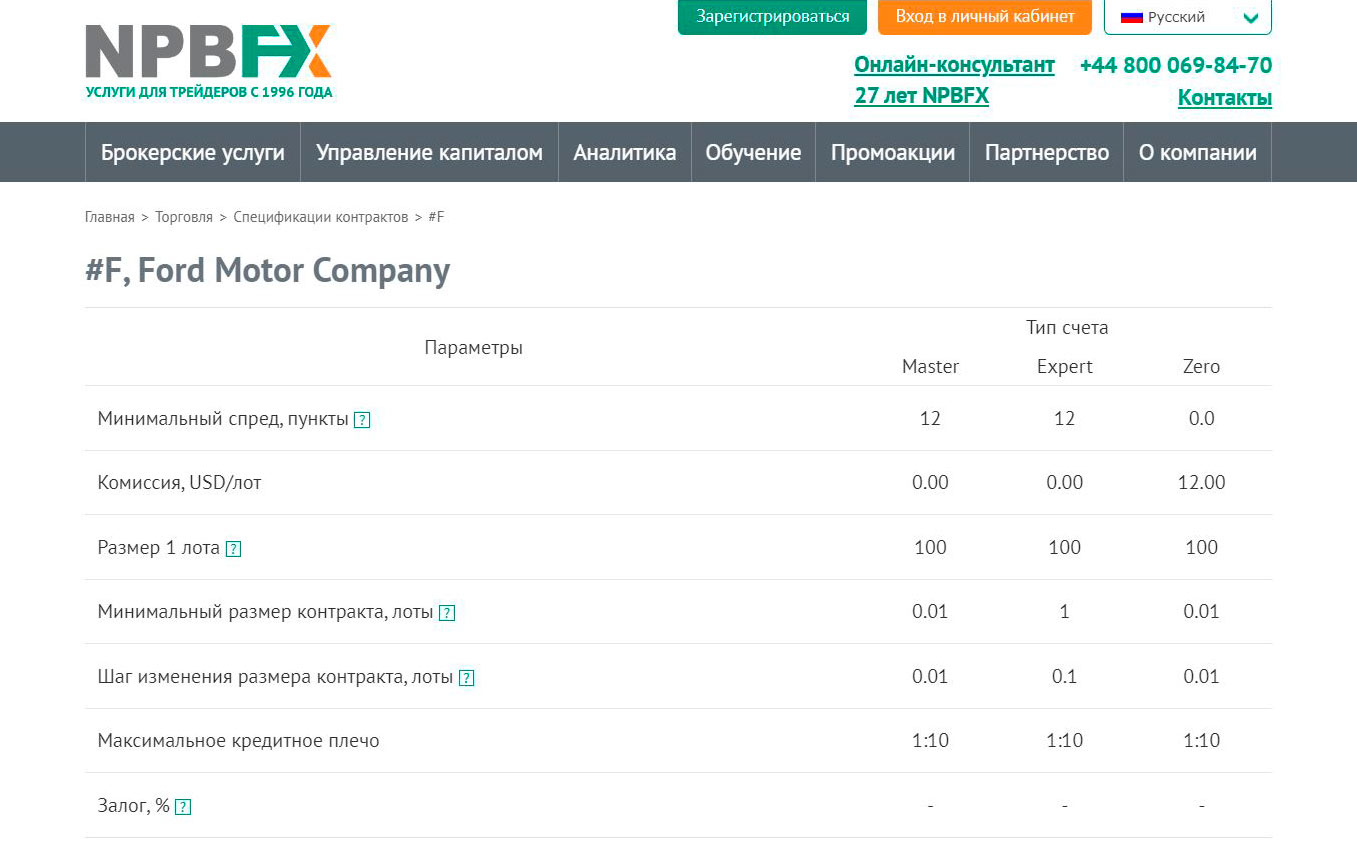Click Zero spread value 0.0

click(1201, 419)
